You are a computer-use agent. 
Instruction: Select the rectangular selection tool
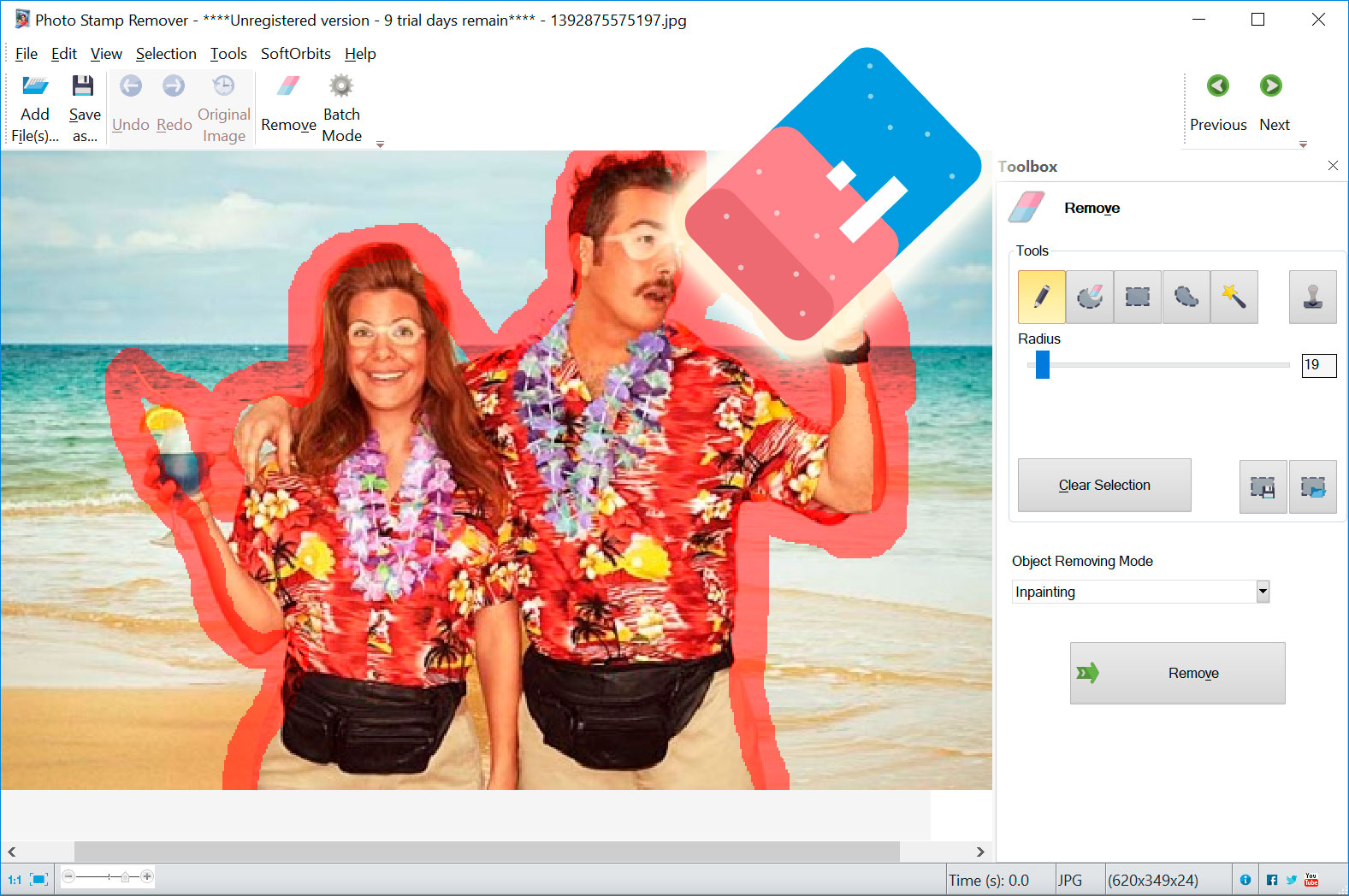tap(1138, 297)
